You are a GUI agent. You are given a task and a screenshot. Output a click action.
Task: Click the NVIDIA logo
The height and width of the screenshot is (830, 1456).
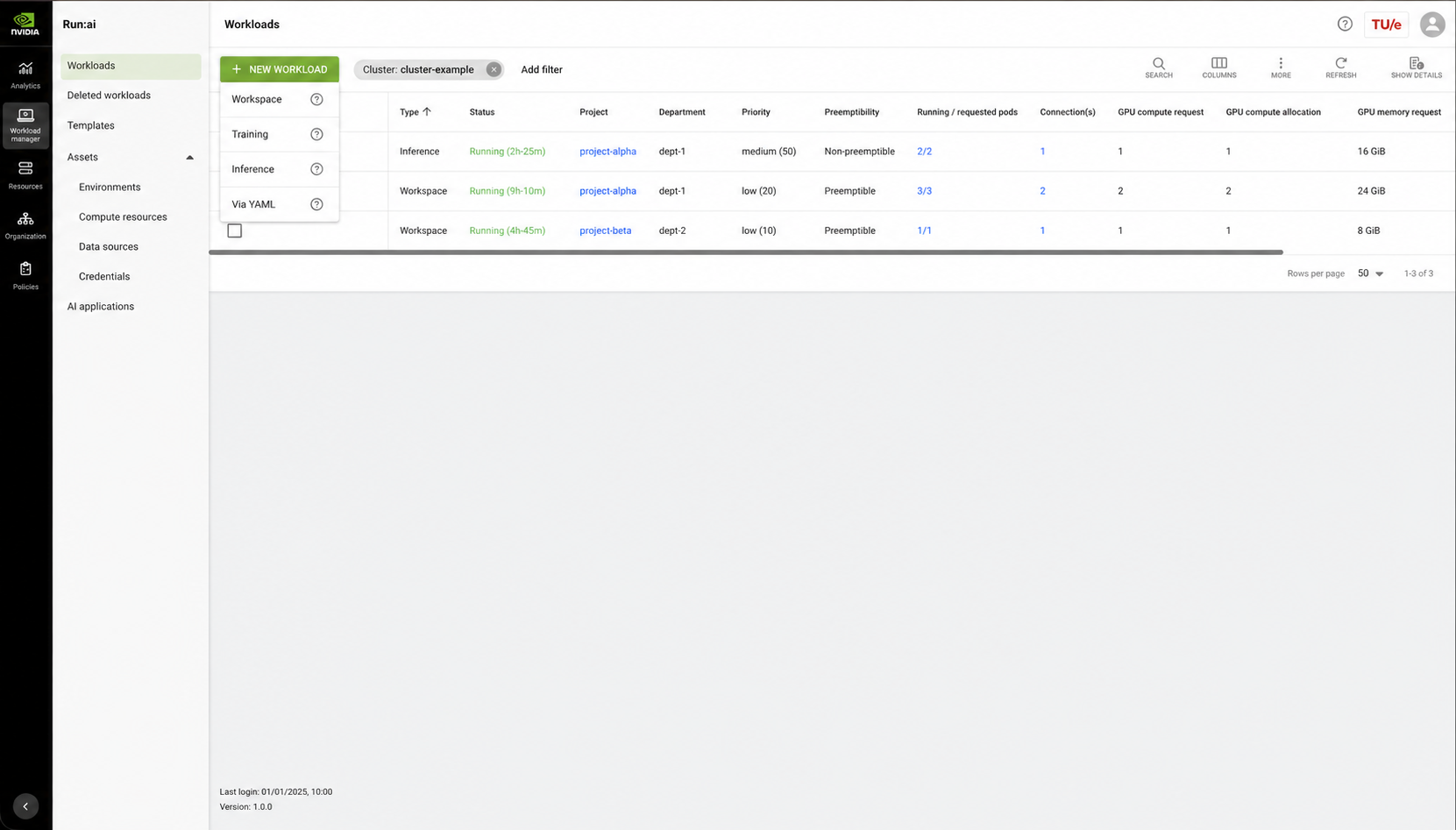25,24
